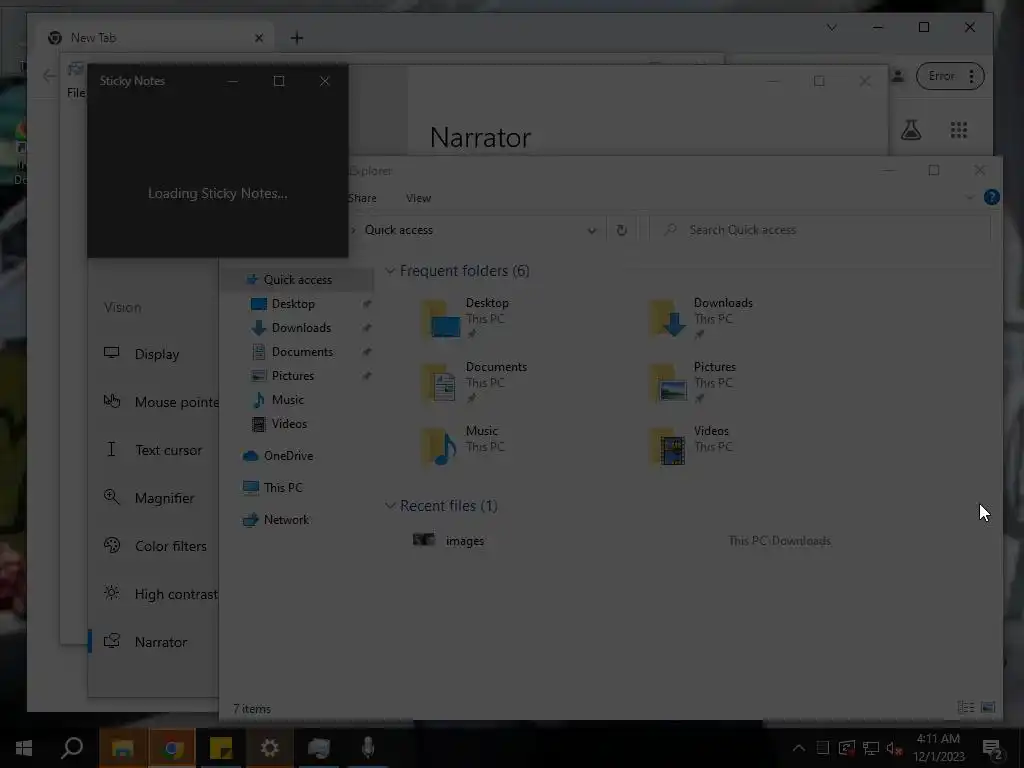Open the Pictures frequent folder
The width and height of the screenshot is (1024, 768).
[694, 382]
